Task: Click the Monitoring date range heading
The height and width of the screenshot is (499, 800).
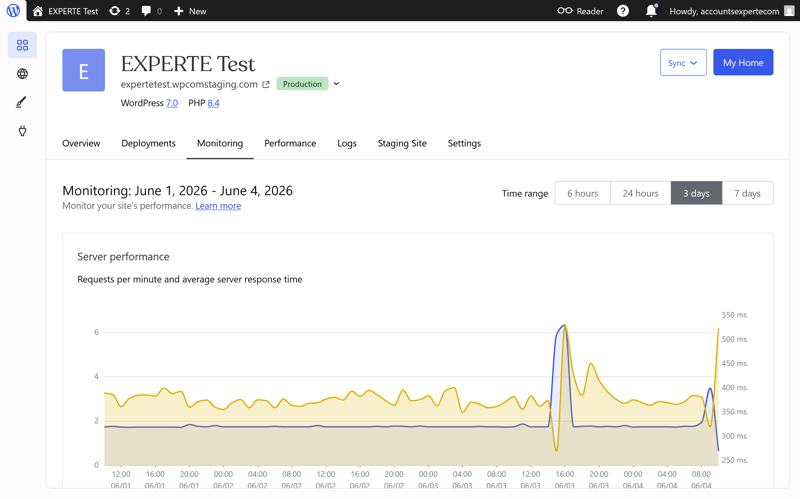Action: 178,191
